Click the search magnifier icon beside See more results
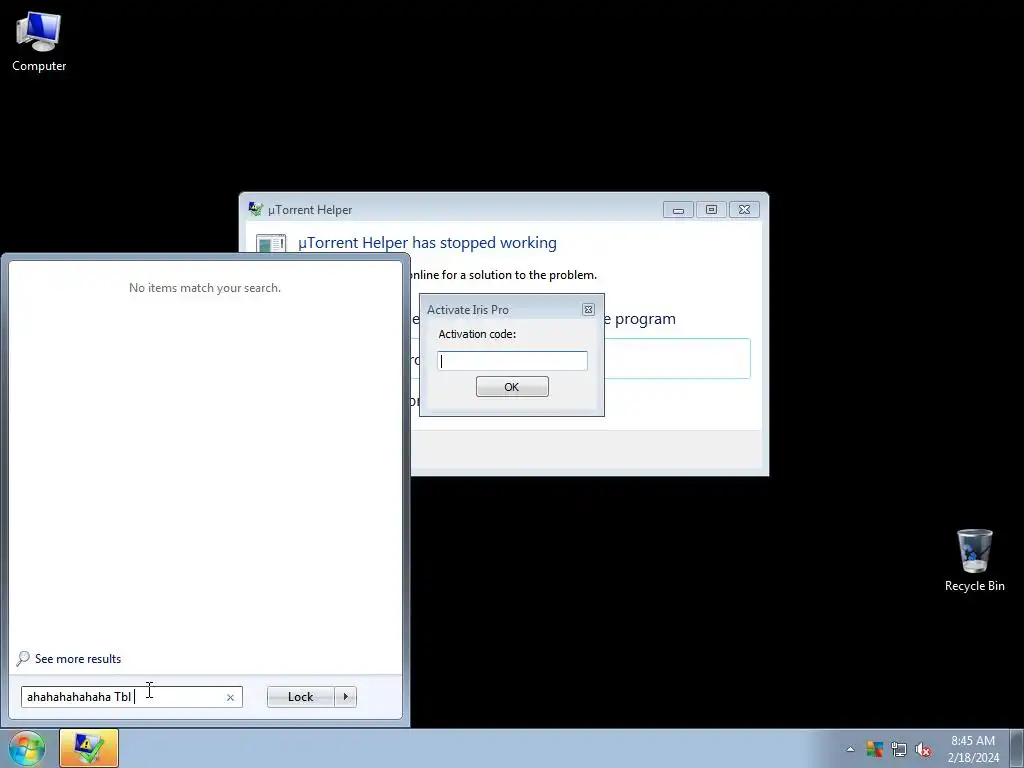Screen dimensions: 1024x768 click(x=23, y=658)
